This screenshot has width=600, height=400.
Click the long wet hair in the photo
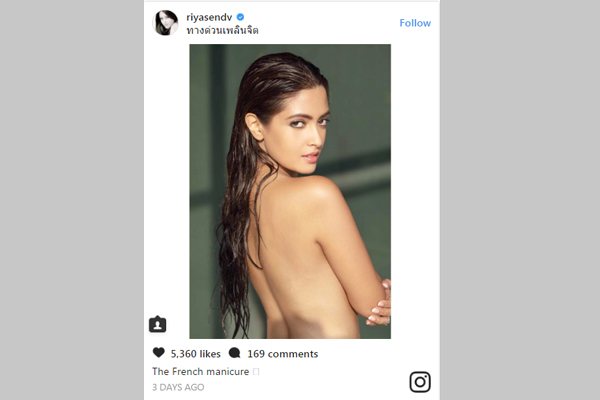click(x=237, y=230)
